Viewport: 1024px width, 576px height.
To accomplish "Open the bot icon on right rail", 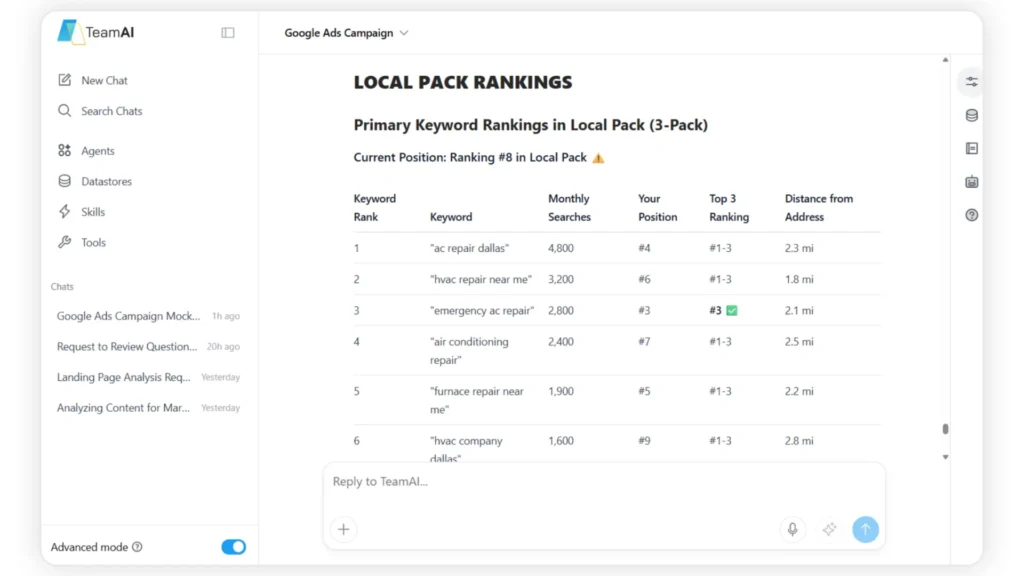I will click(x=972, y=182).
